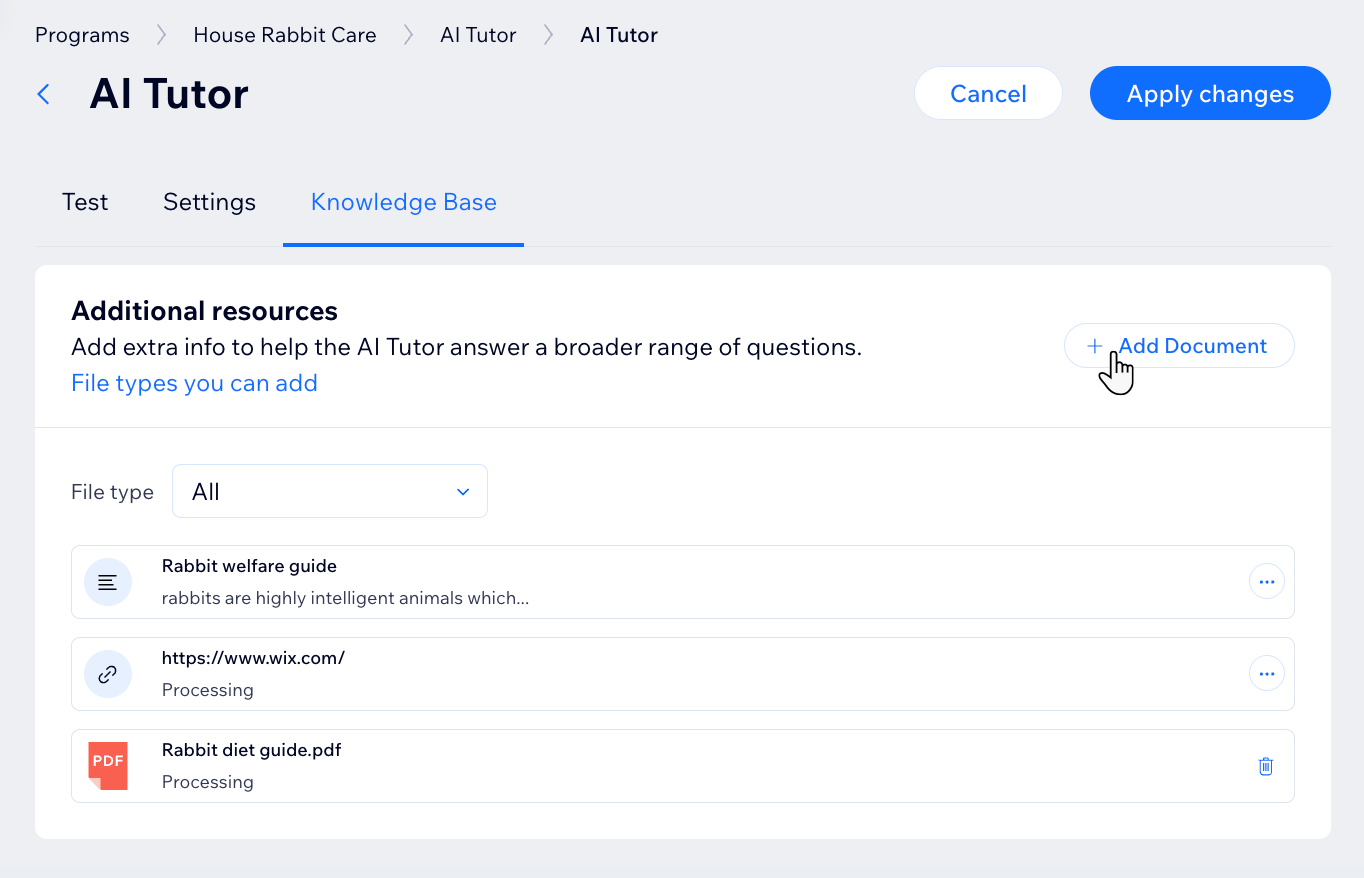Screen dimensions: 1364x878
Task: Open House Rabbit Care from the breadcrumb trail
Action: click(x=284, y=34)
